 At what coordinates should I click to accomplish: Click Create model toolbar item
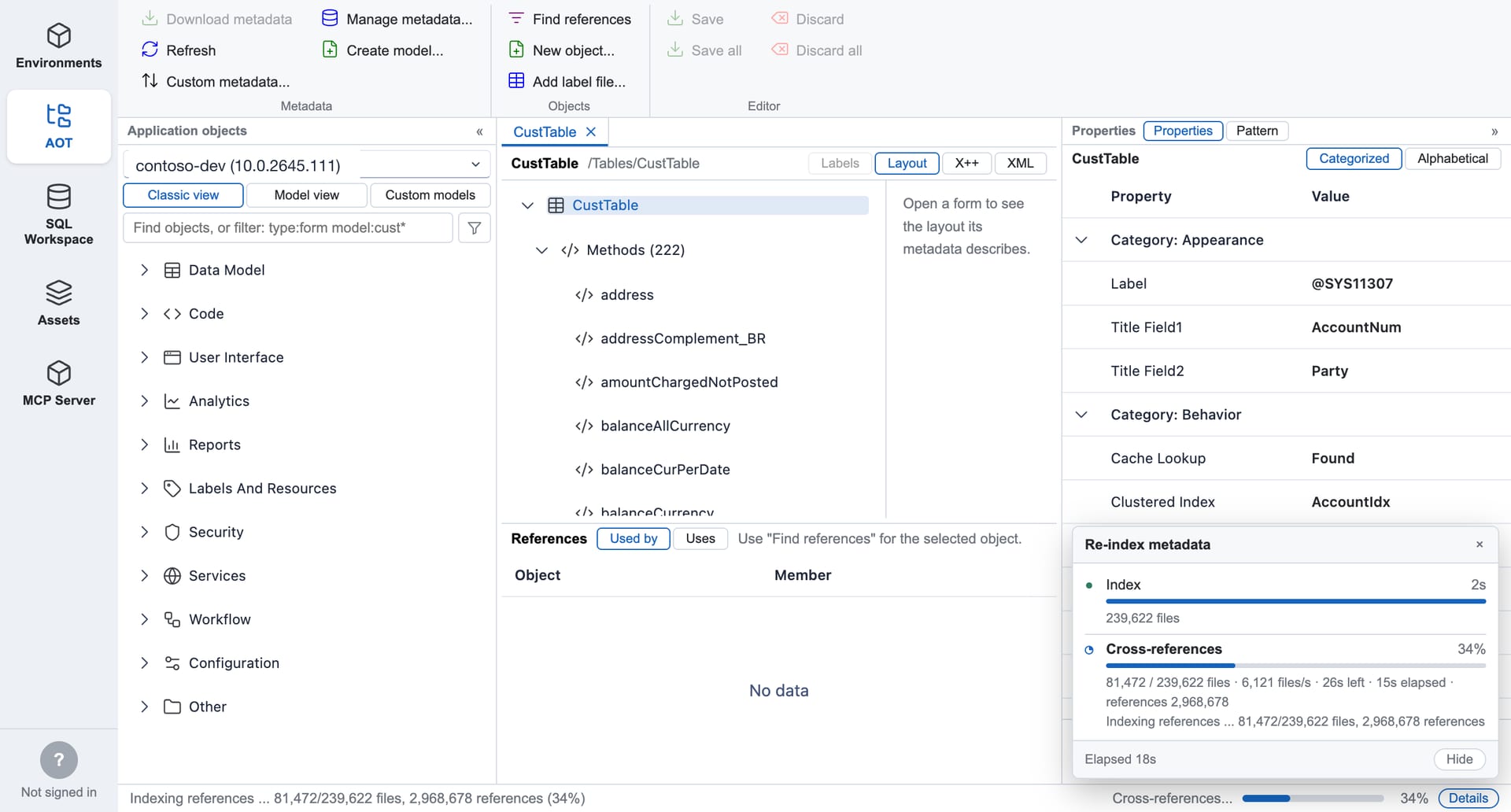383,50
